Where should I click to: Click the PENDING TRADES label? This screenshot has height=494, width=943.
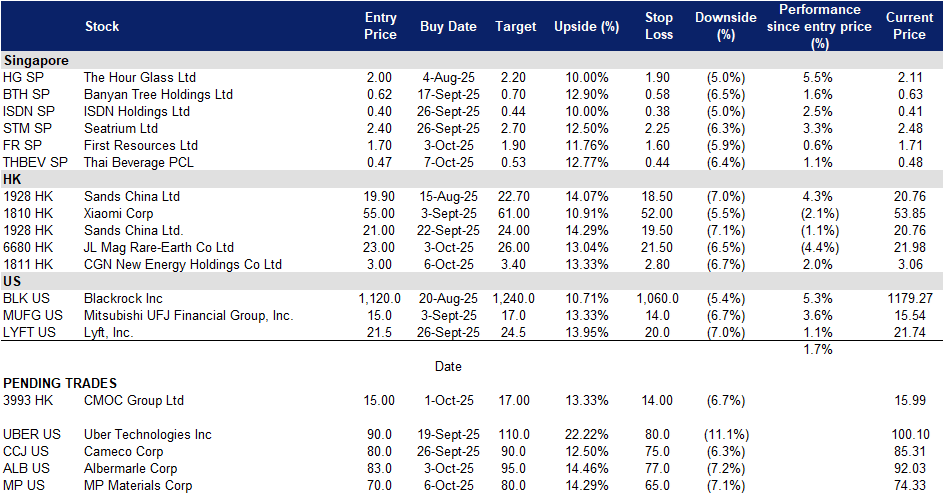click(60, 383)
